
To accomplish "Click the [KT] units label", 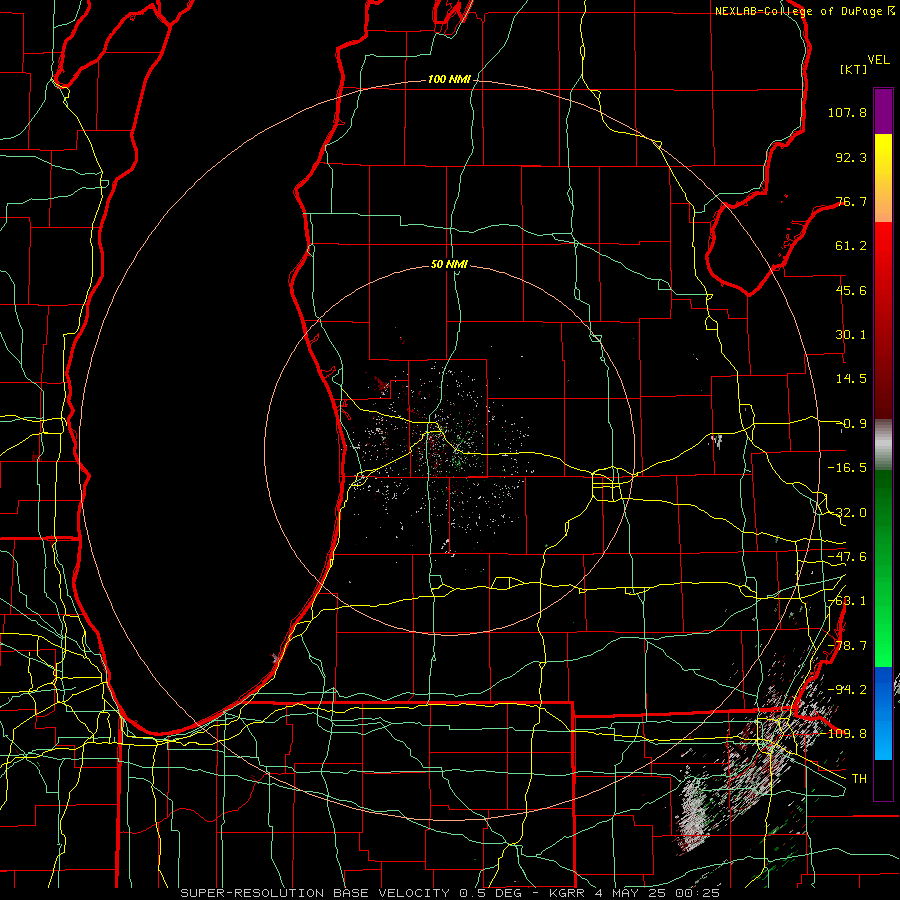I will (854, 69).
